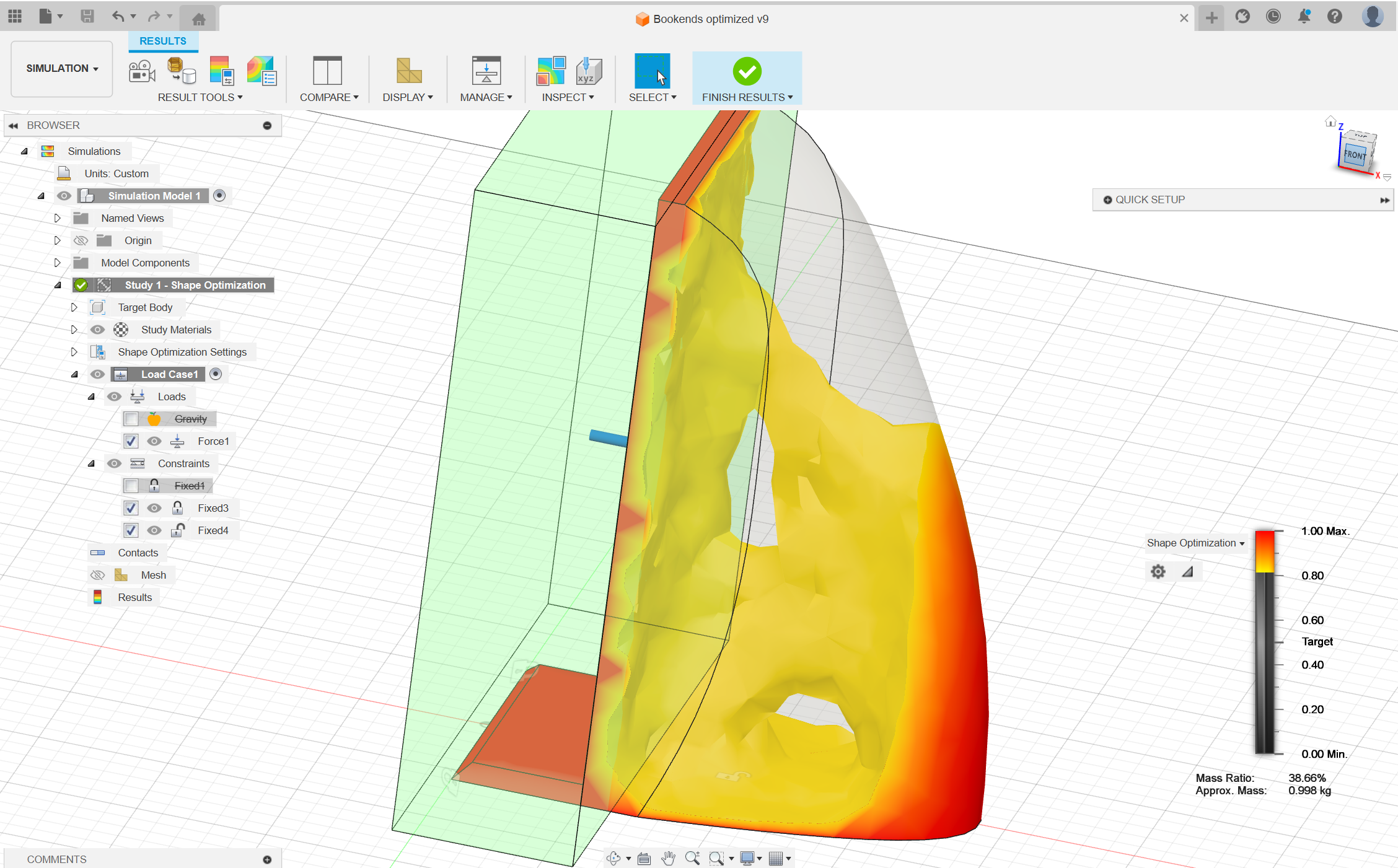1398x868 pixels.
Task: Expand the Model Components folder
Action: point(57,263)
